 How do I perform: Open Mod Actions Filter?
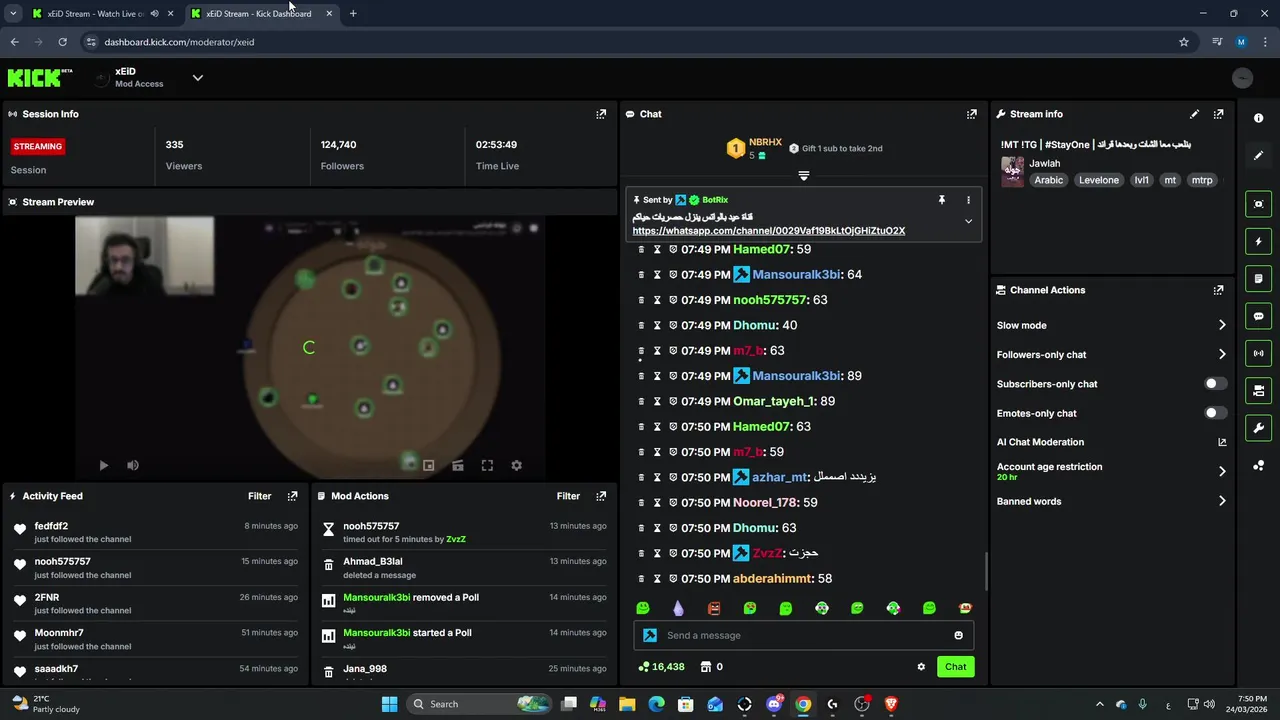pyautogui.click(x=568, y=496)
